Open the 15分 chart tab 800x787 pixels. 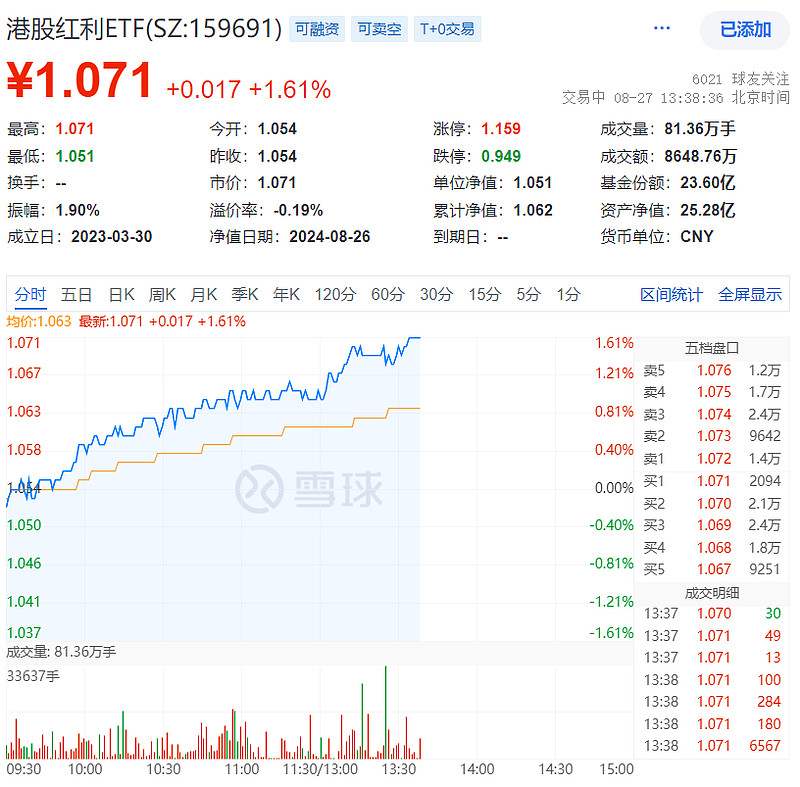(x=485, y=294)
